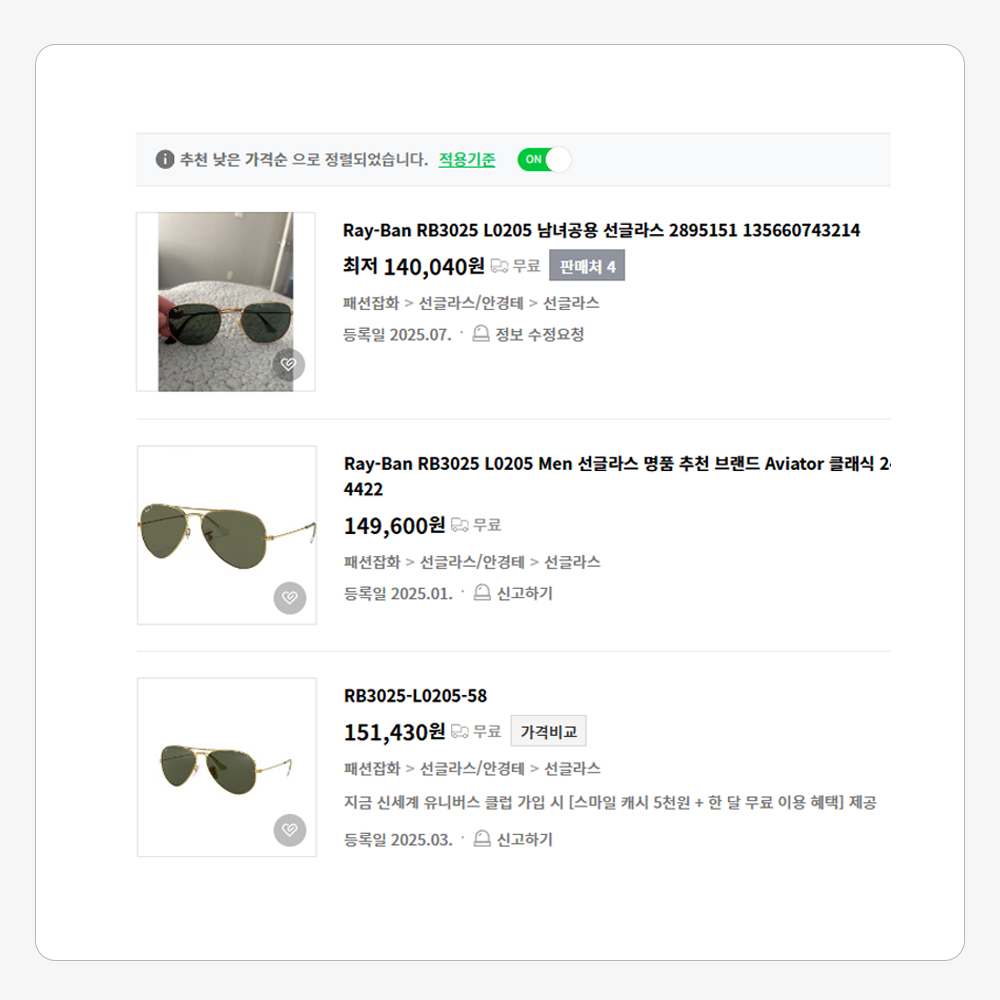Screen dimensions: 1000x1000
Task: Click heart icon on RB3025-L0205-58 thumbnail
Action: tap(290, 830)
